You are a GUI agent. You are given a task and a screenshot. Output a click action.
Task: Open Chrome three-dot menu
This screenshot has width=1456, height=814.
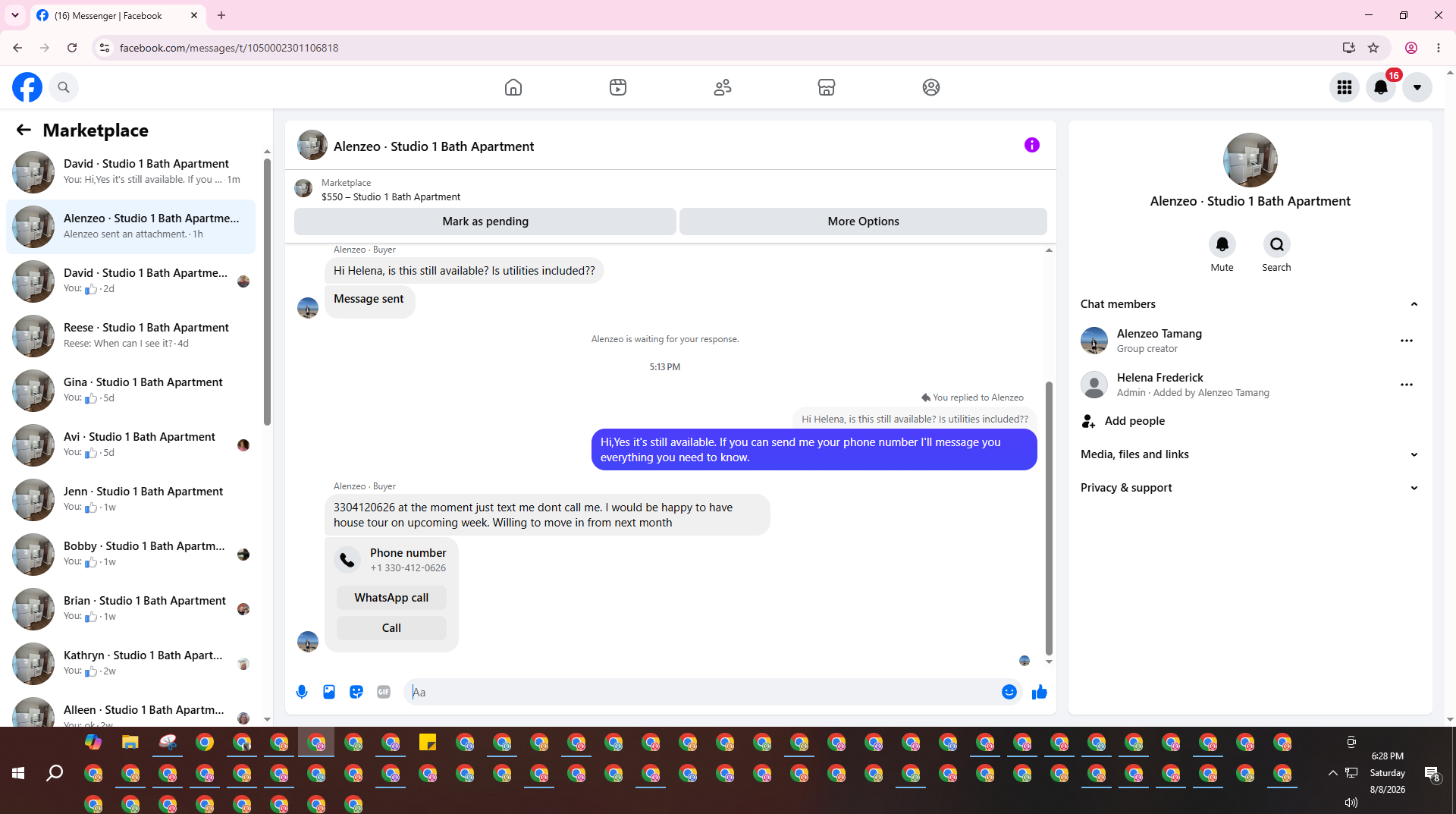1439,48
